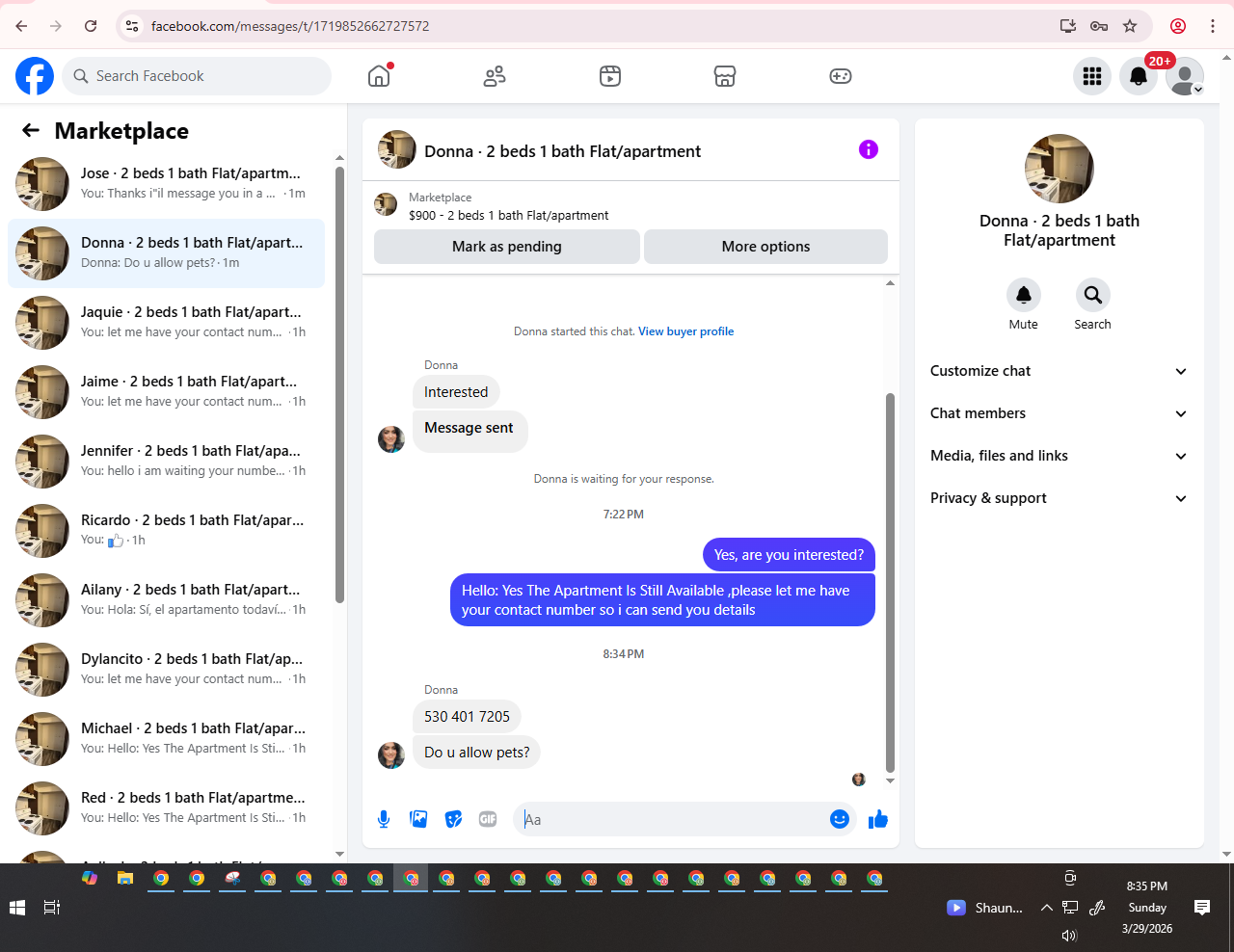Open the taskbar notification center icon
The width and height of the screenshot is (1234, 952).
click(1201, 908)
